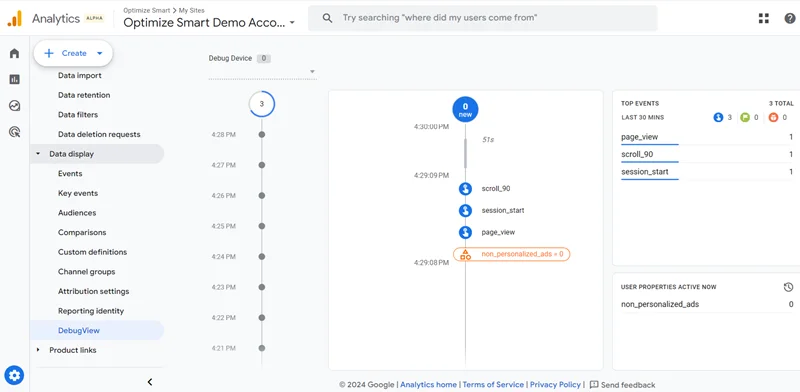Click the Send feedback link text
The height and width of the screenshot is (392, 800).
(628, 385)
